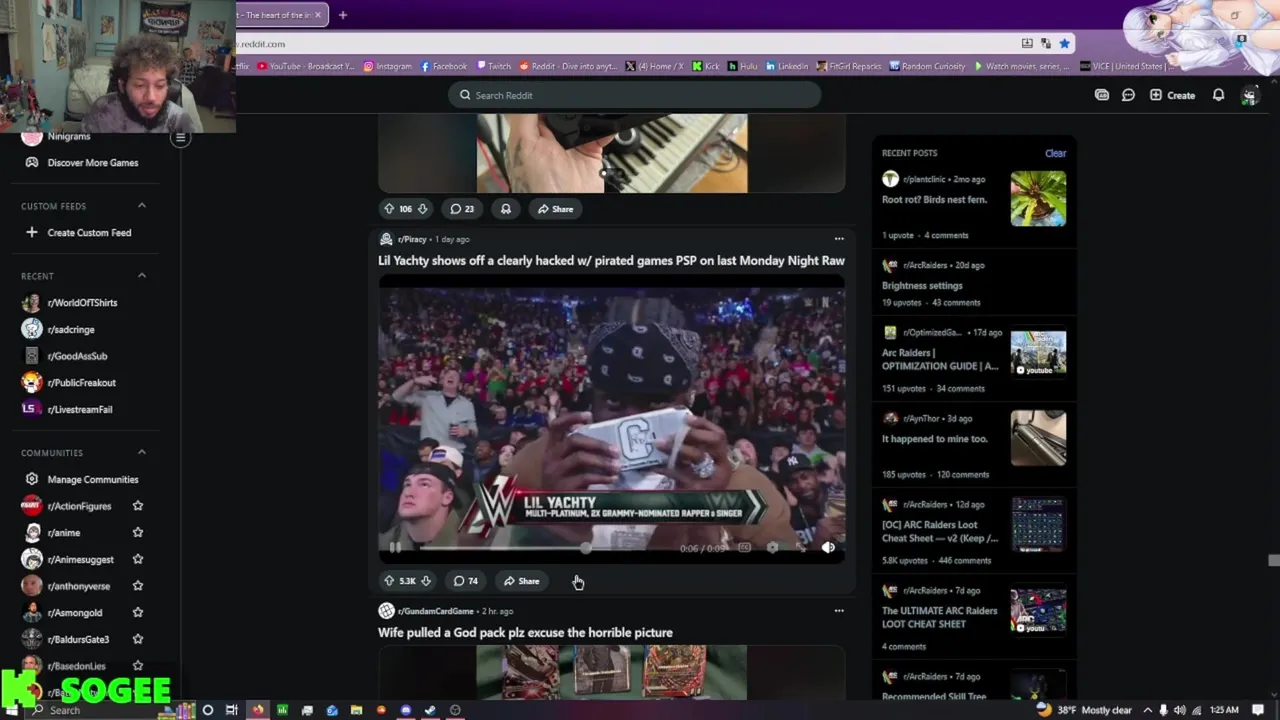Open Reddit chat

(x=1128, y=95)
